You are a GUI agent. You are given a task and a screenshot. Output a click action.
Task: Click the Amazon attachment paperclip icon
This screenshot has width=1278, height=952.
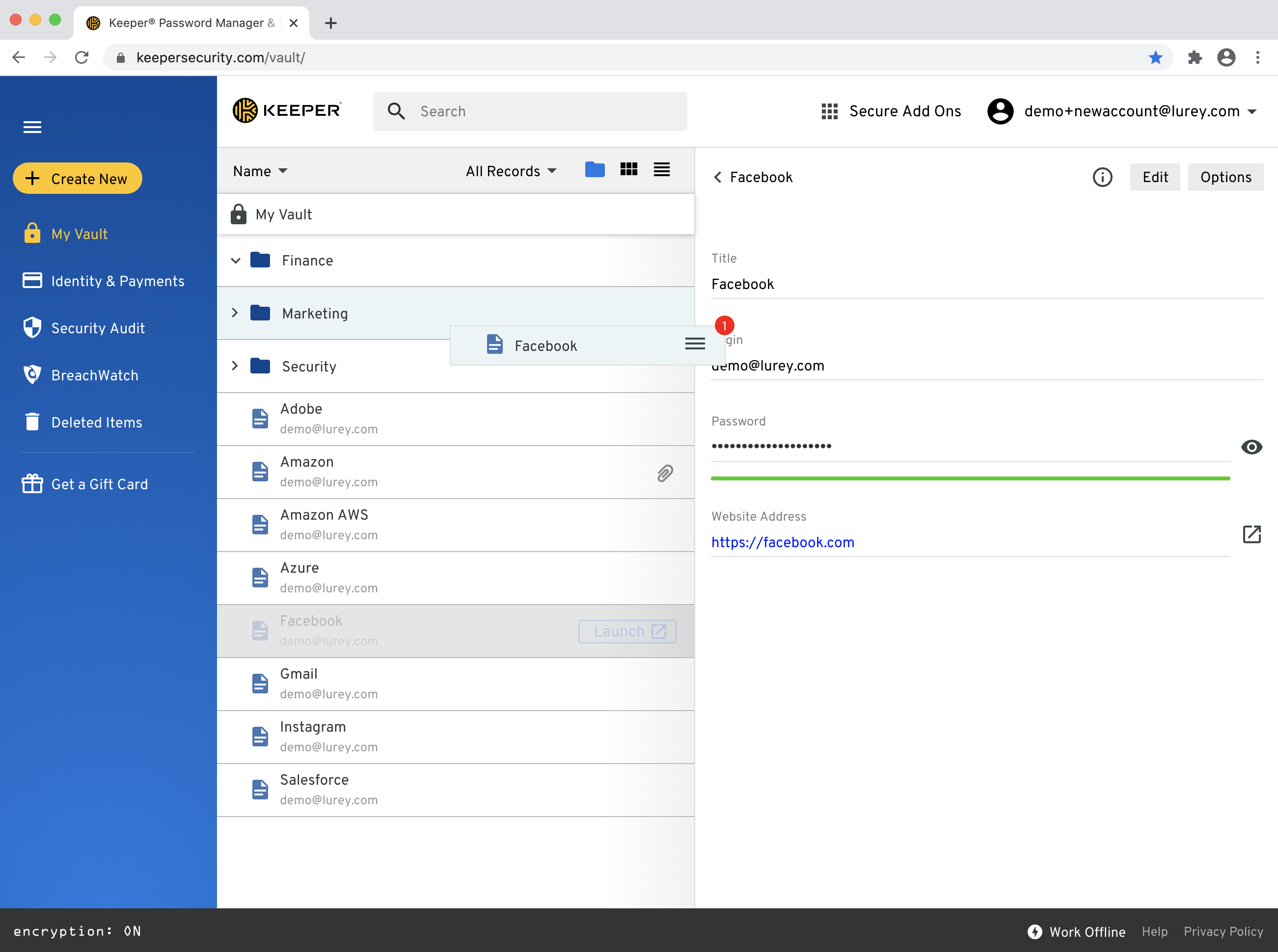[665, 473]
